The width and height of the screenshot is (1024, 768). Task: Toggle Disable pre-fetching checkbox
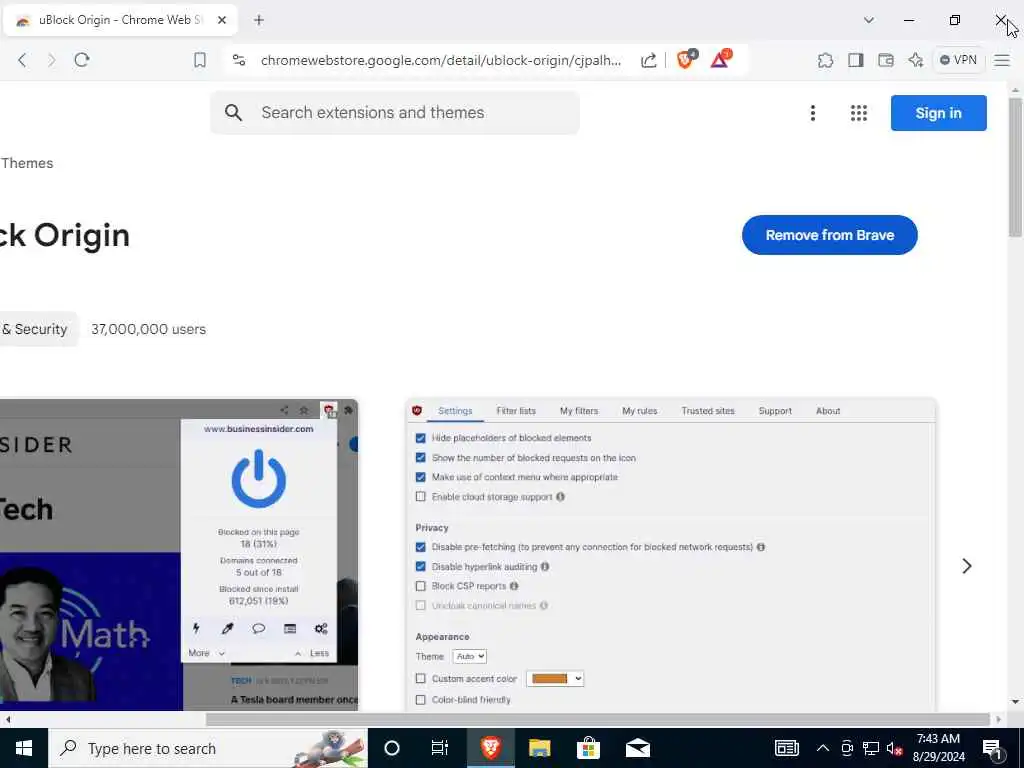(x=421, y=547)
